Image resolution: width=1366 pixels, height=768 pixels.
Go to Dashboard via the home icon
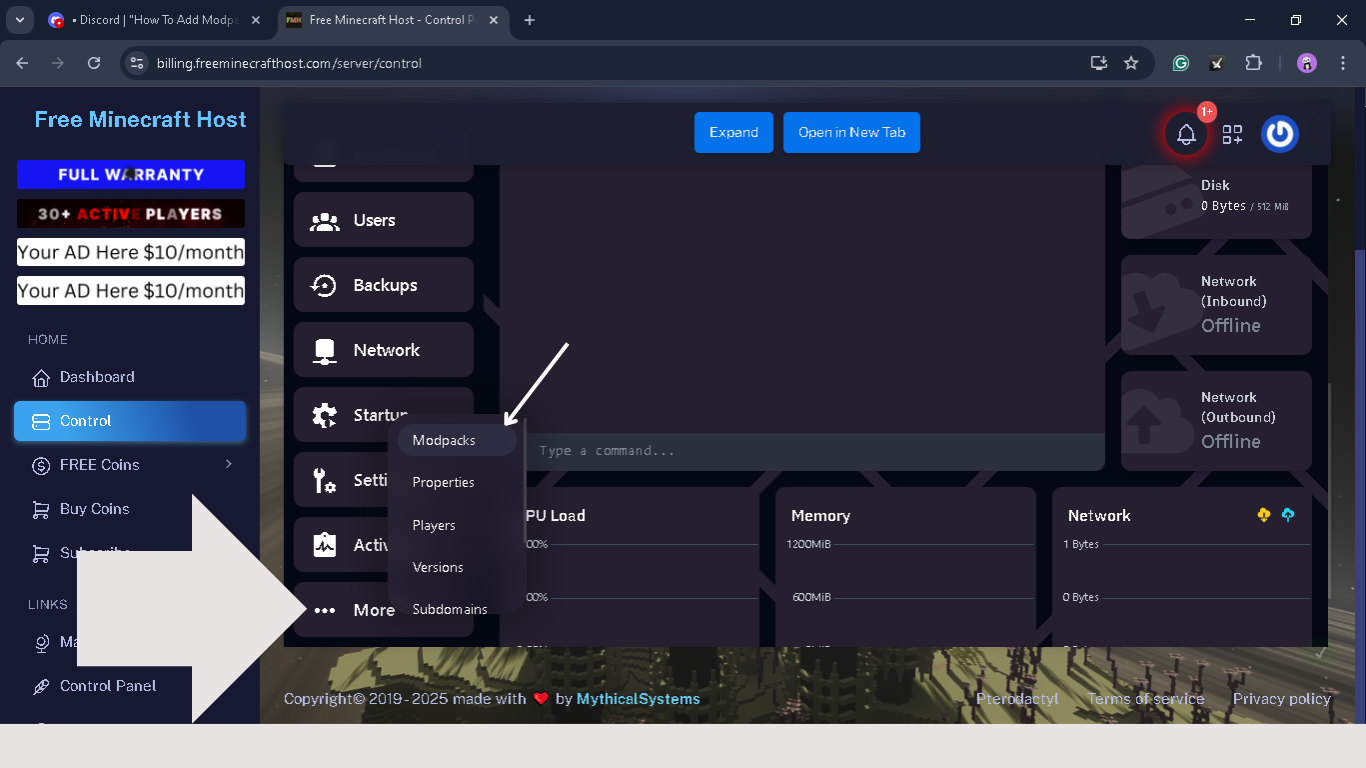coord(41,378)
